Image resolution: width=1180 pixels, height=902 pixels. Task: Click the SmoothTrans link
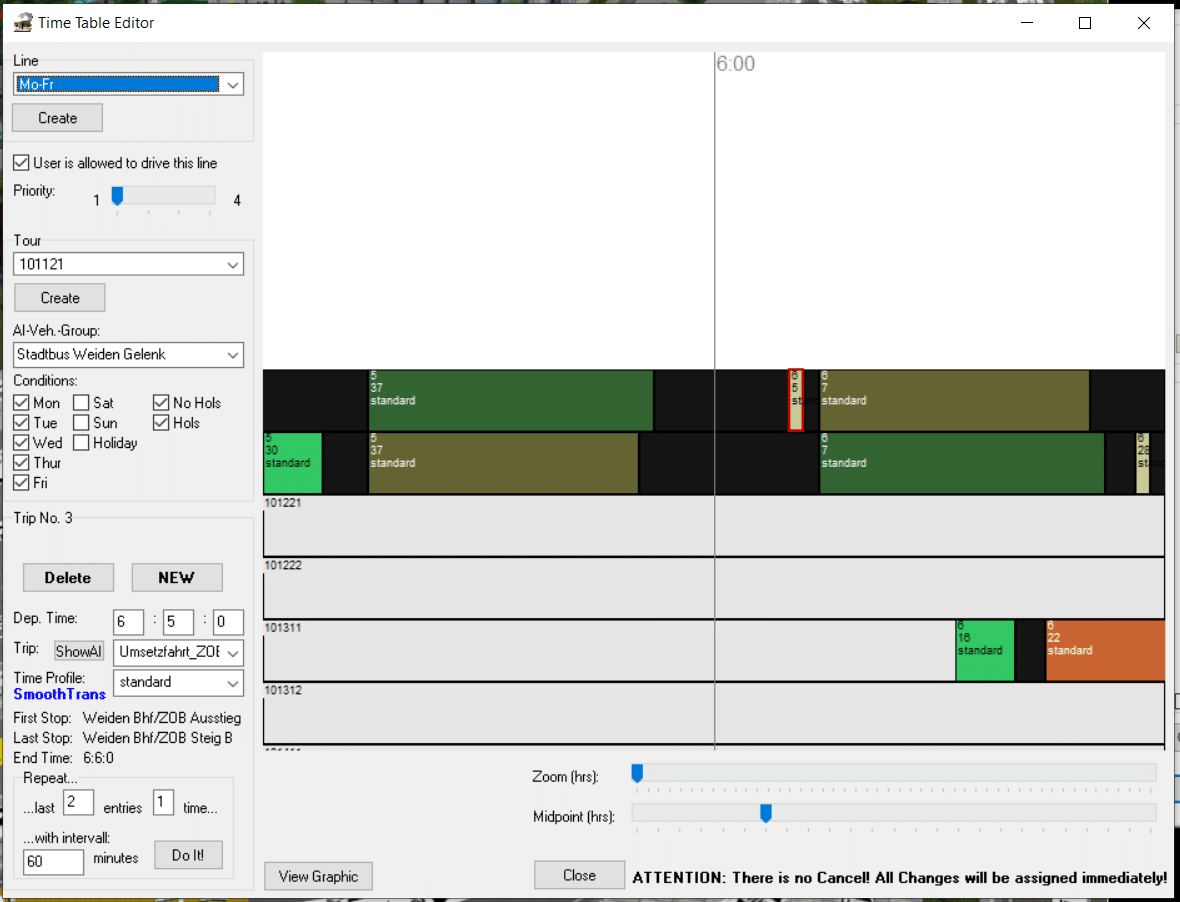point(59,694)
